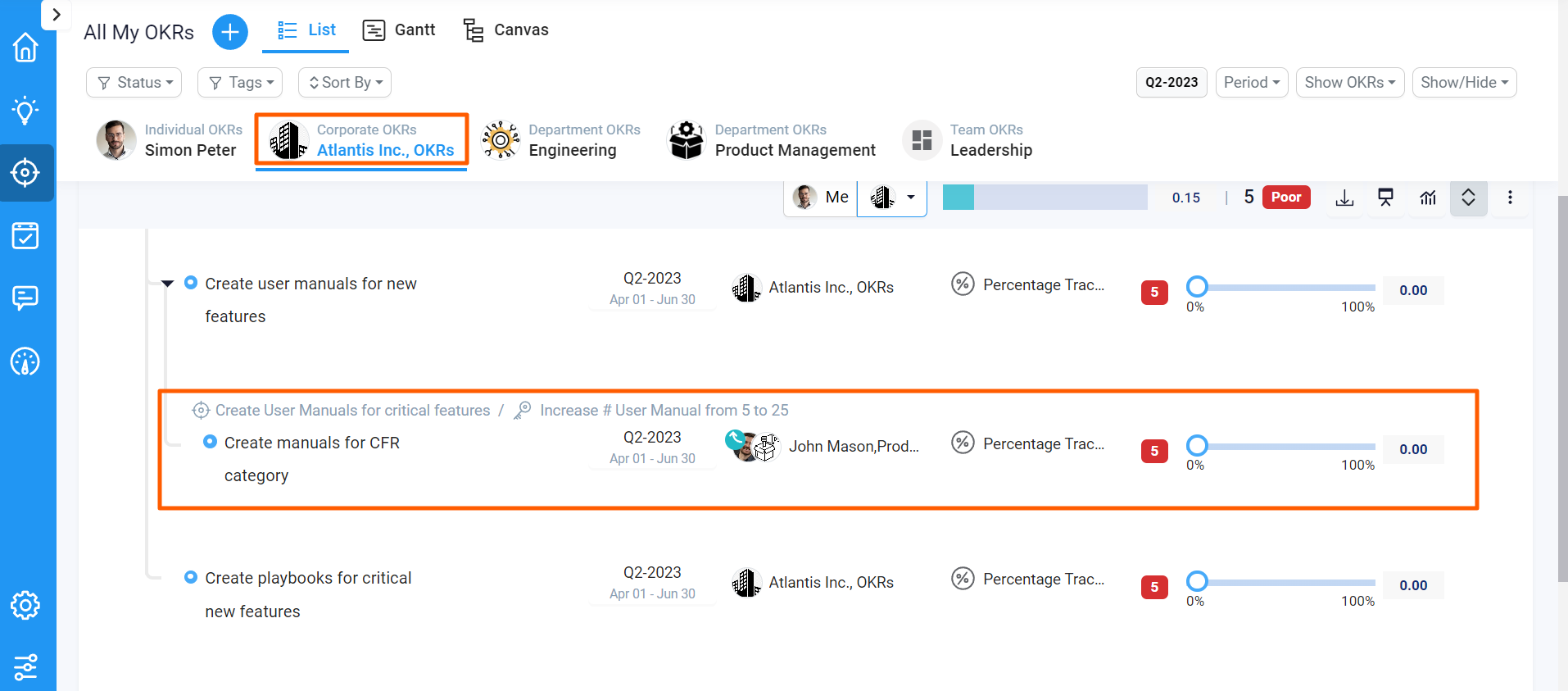
Task: Open the Status filter dropdown
Action: 134,83
